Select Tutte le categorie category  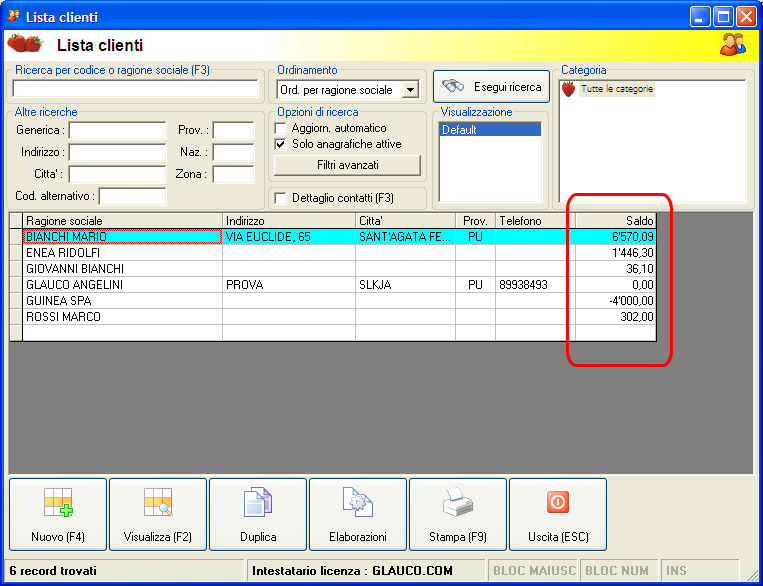coord(617,89)
